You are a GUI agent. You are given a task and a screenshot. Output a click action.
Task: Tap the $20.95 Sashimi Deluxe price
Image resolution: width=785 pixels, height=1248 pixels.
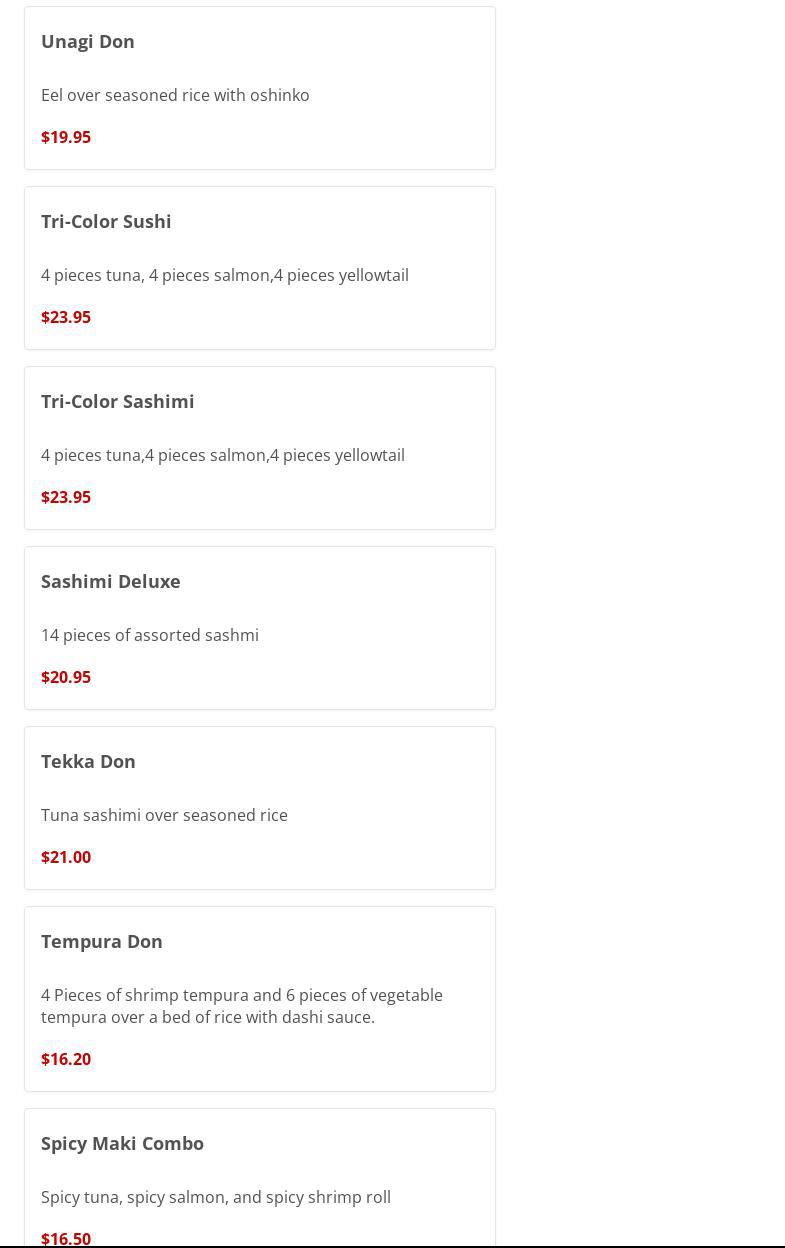(66, 677)
